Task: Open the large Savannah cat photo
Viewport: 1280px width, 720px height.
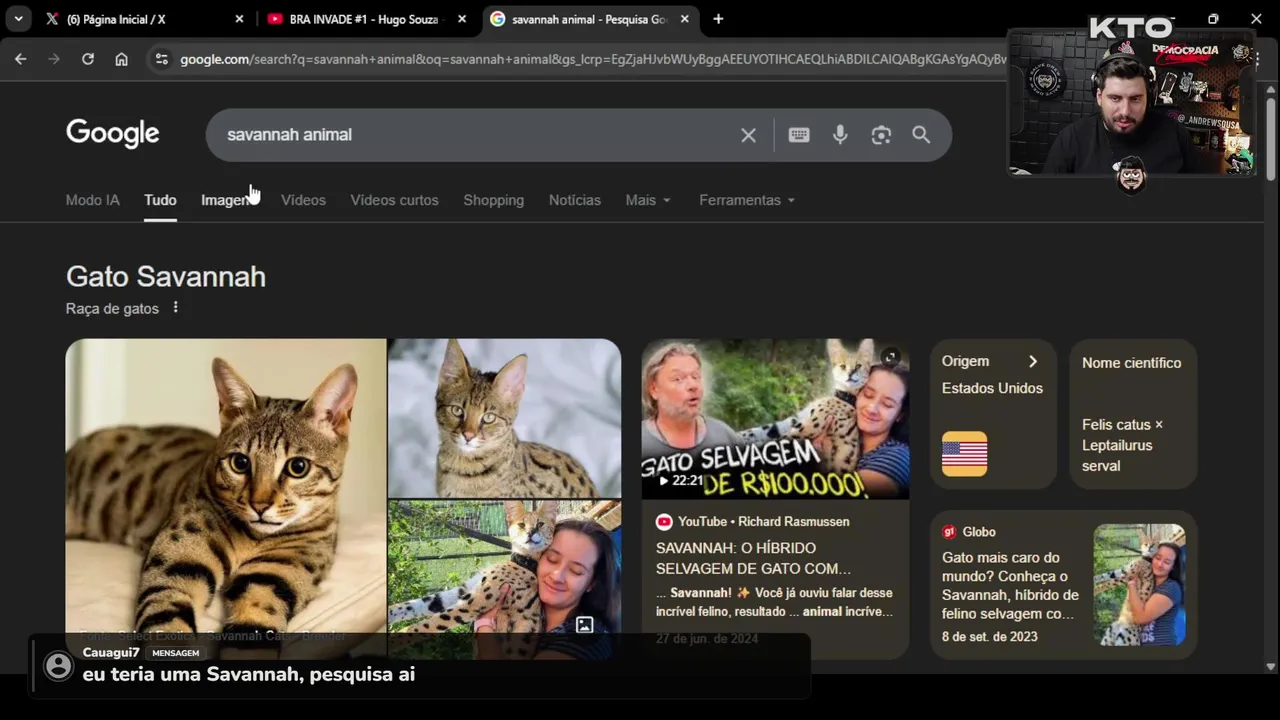Action: tap(226, 498)
